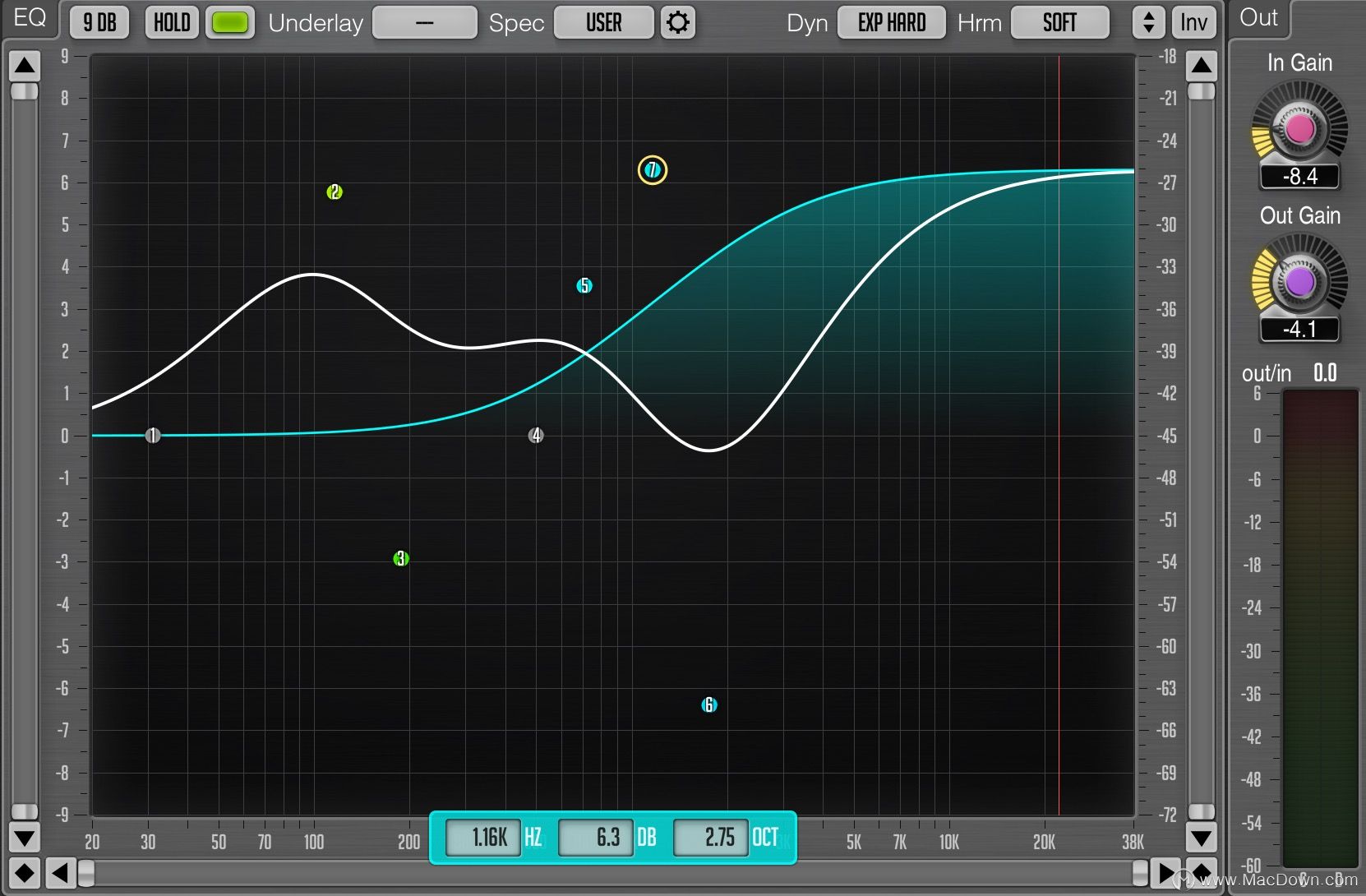
Task: Open spectrum settings gear icon
Action: (677, 23)
